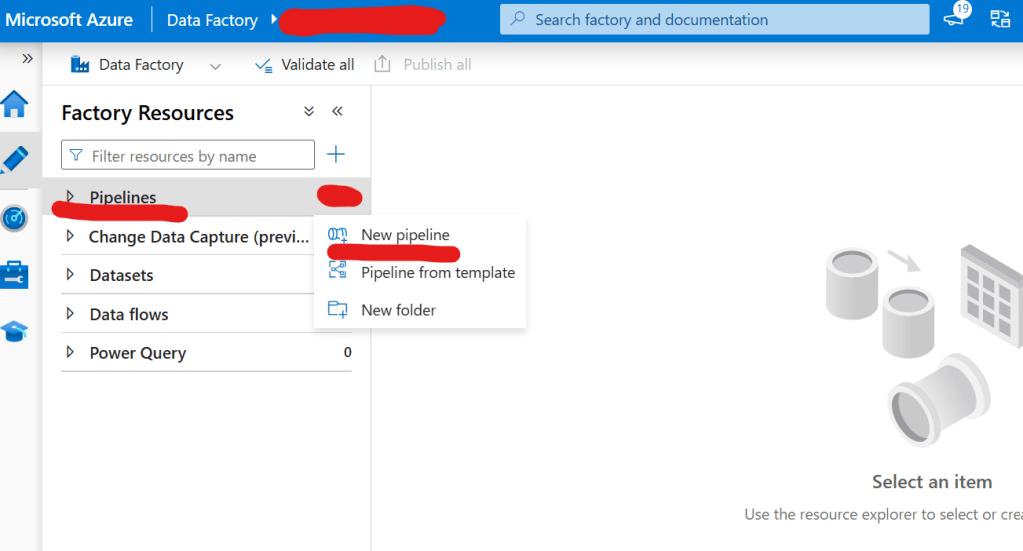Click the notifications icon with badge 19
Image resolution: width=1023 pixels, height=551 pixels.
954,18
